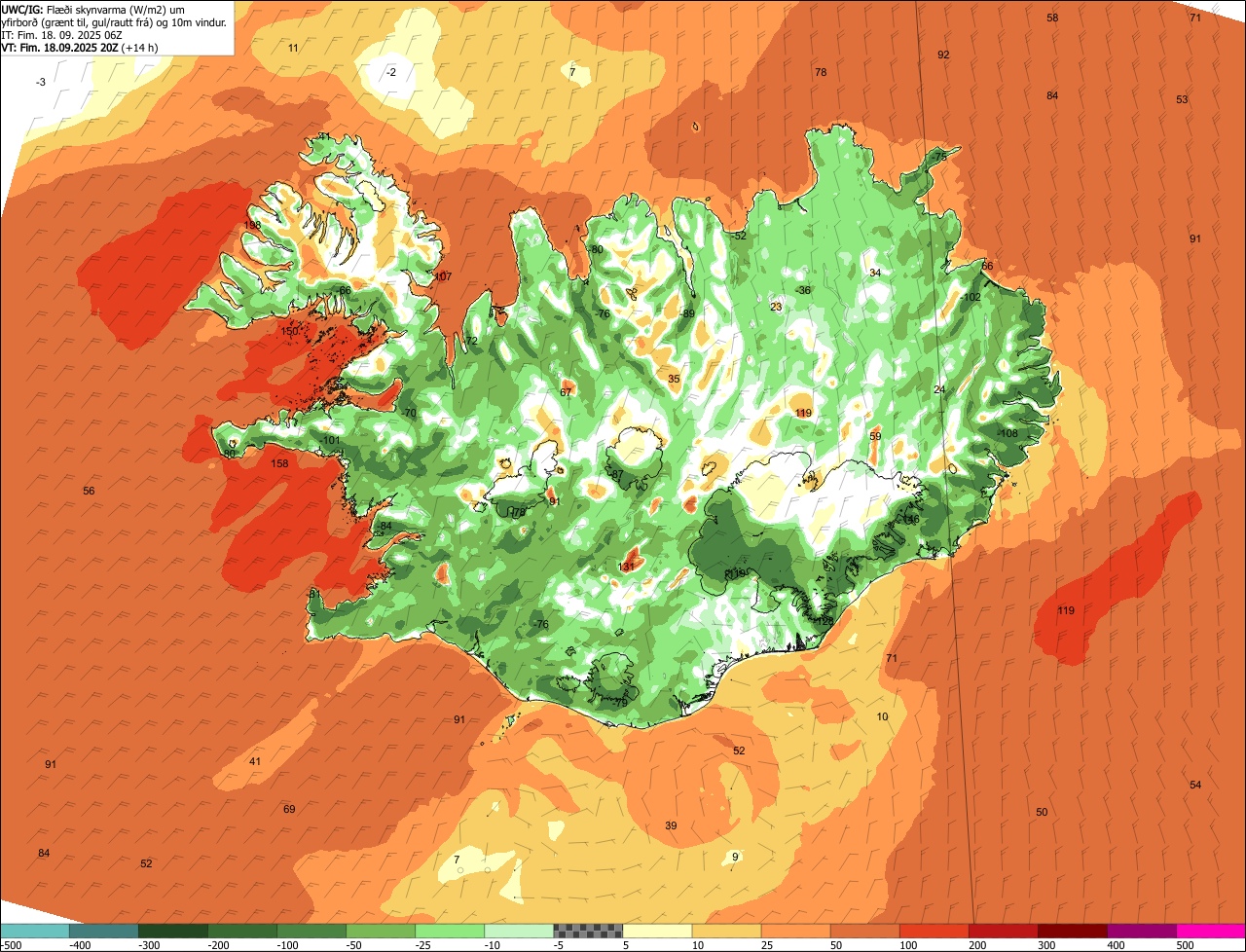Select the pale yellow 5 to 10 swatch
1246x952 pixels.
tap(657, 931)
